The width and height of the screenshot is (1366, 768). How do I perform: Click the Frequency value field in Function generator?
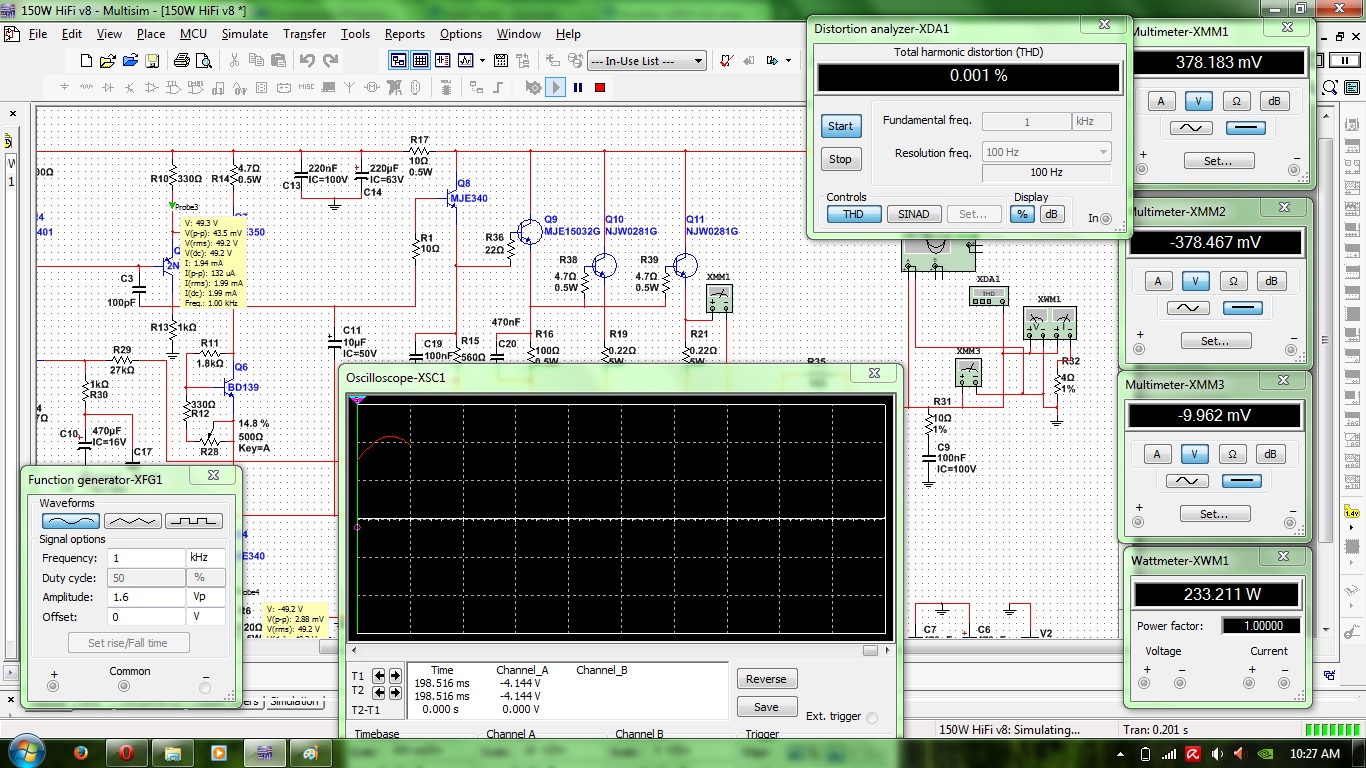click(144, 558)
